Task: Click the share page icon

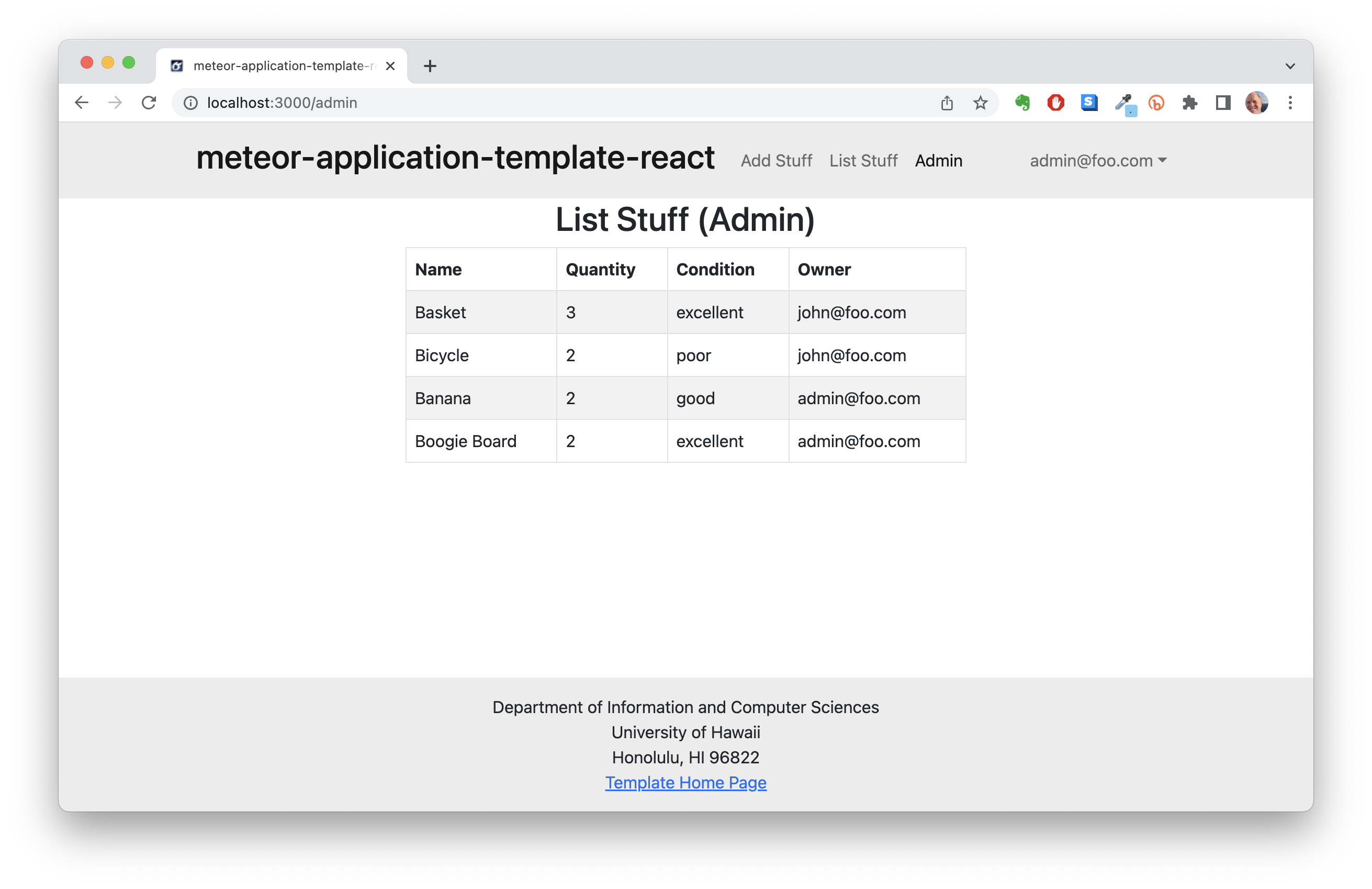Action: (947, 103)
